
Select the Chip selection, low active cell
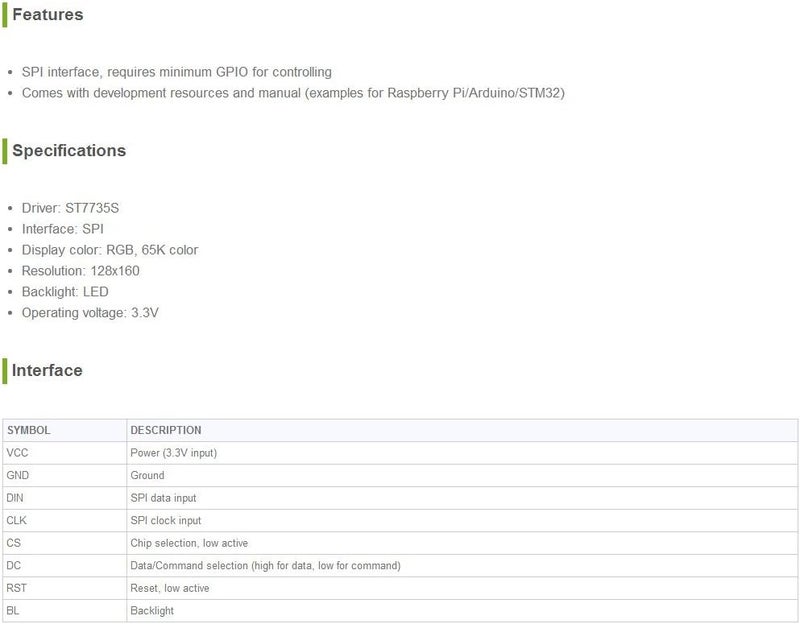point(189,543)
